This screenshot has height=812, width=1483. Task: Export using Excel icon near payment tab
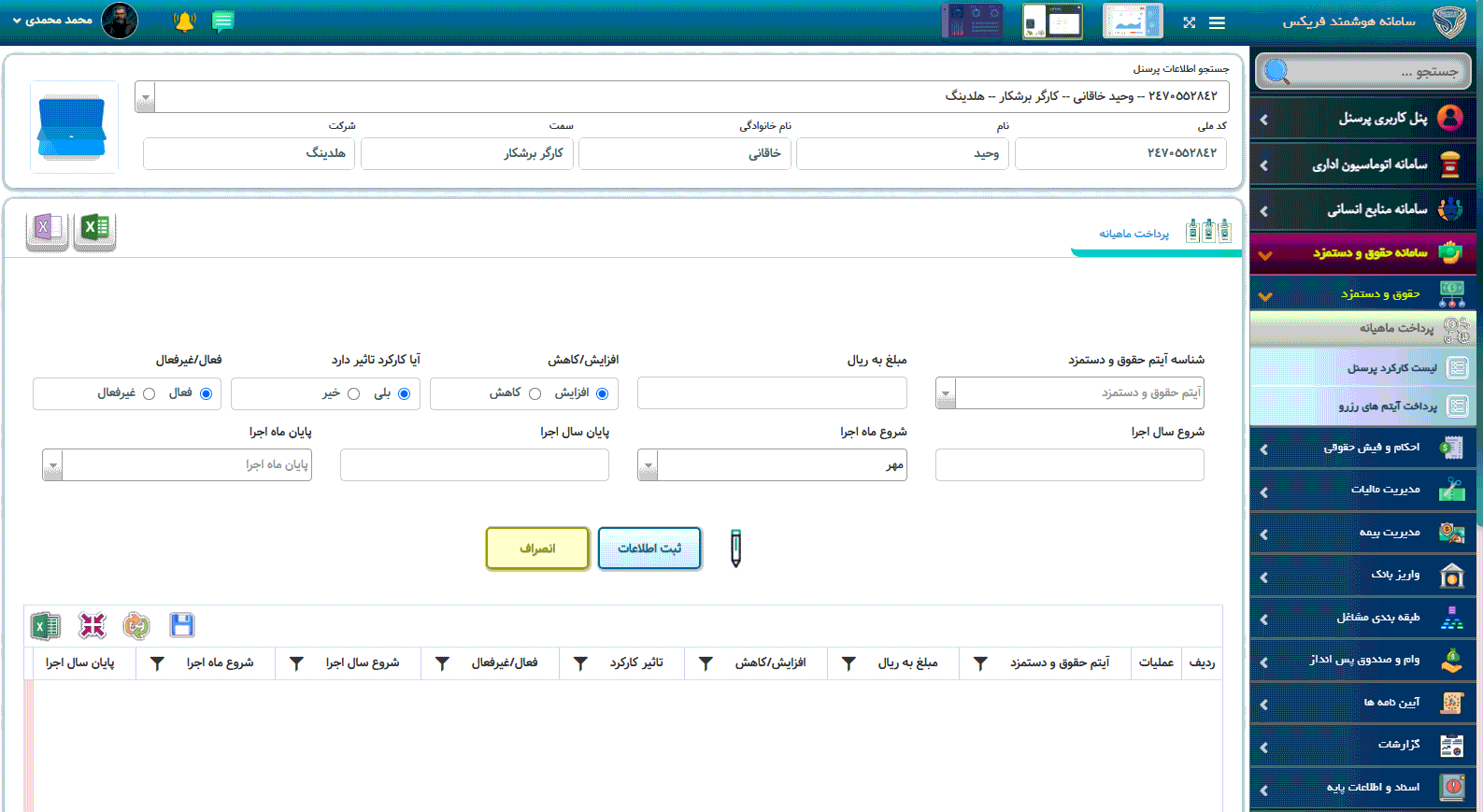click(94, 229)
